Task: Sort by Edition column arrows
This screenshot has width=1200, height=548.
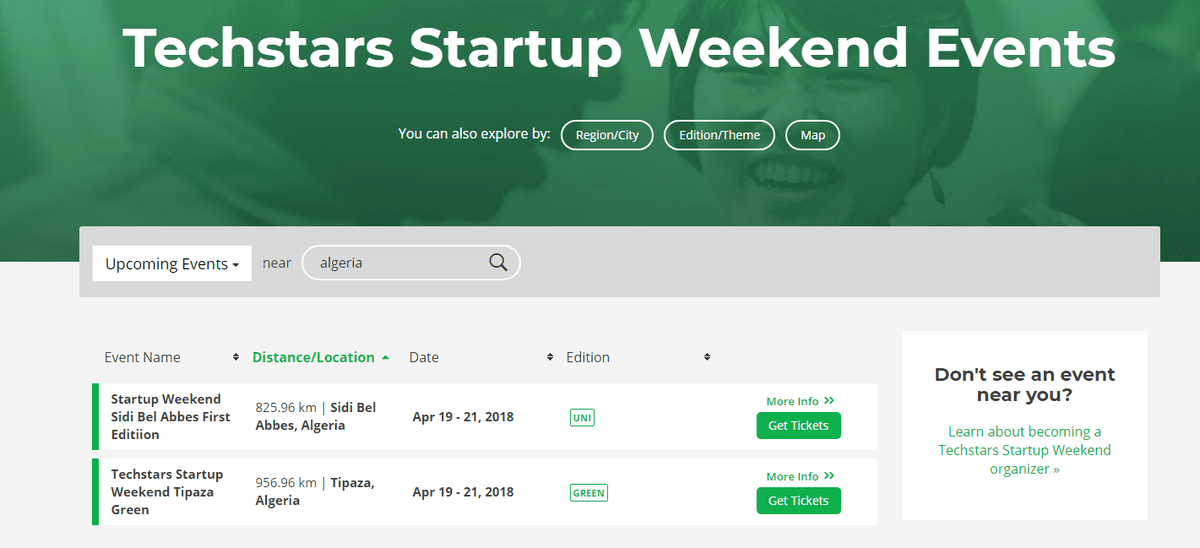Action: coord(707,357)
